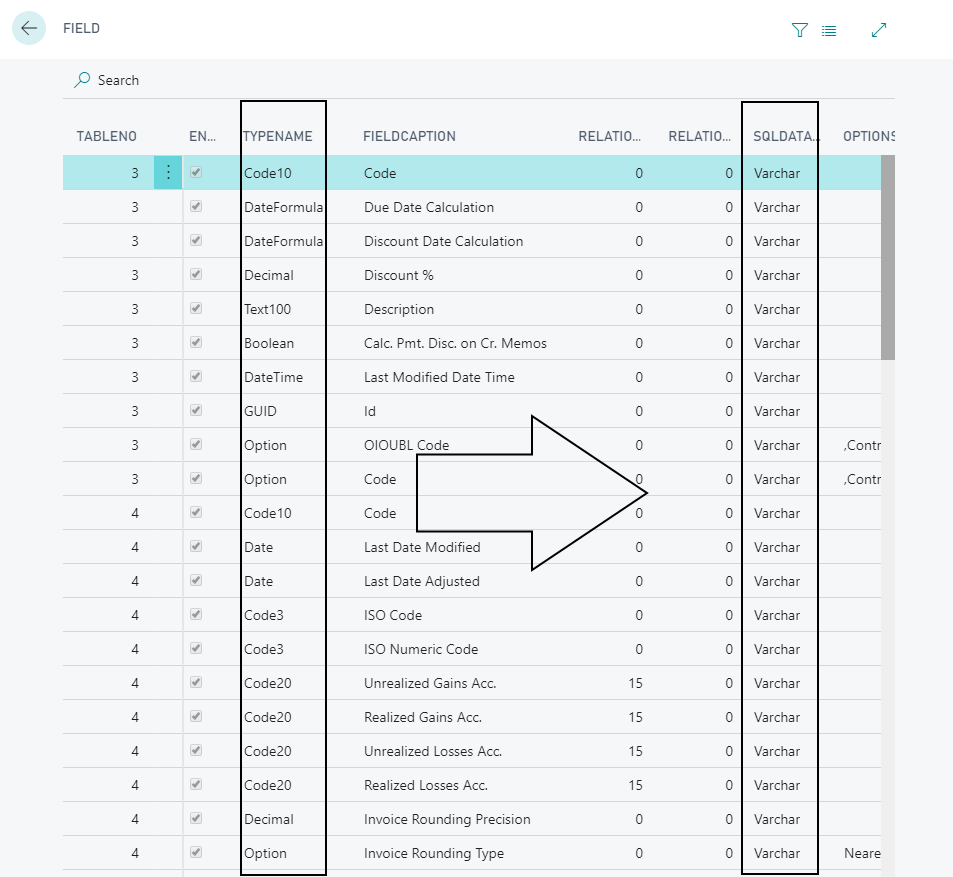Select the Due Date Calculation row
Screen dimensions: 953x877
point(430,207)
